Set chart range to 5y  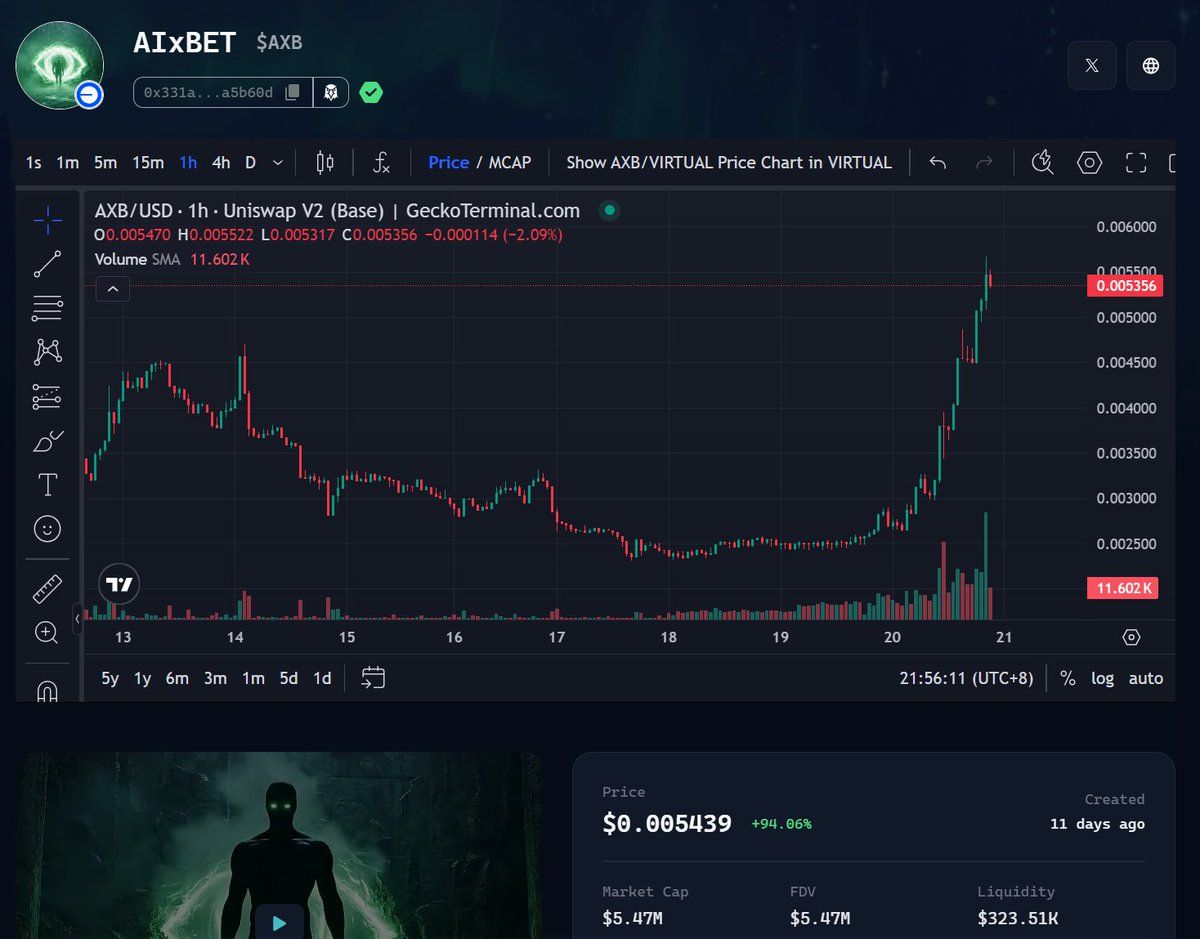110,678
